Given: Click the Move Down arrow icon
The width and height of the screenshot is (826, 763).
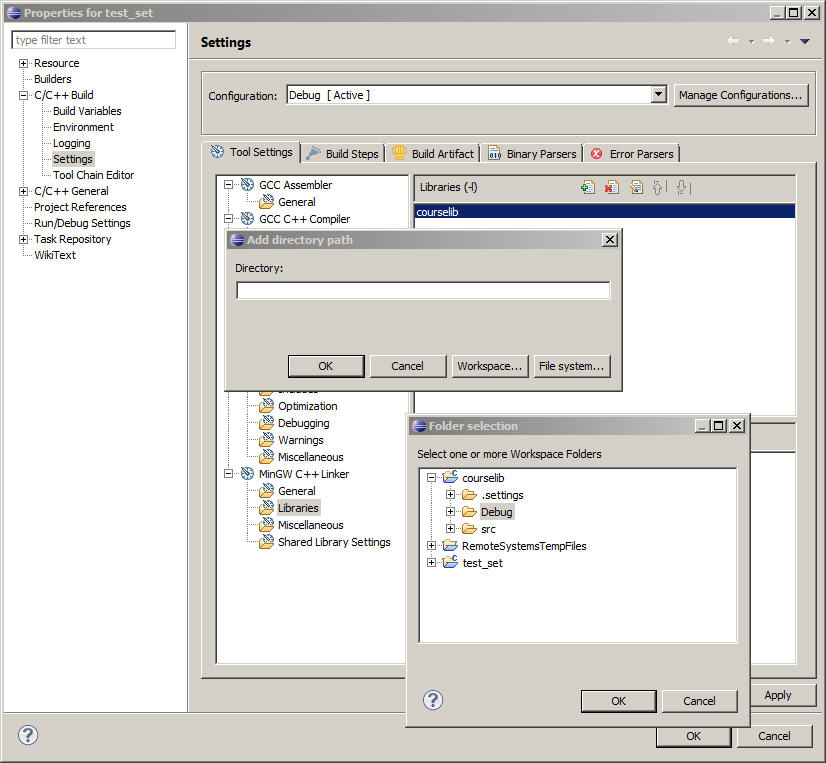Looking at the screenshot, I should pyautogui.click(x=682, y=187).
